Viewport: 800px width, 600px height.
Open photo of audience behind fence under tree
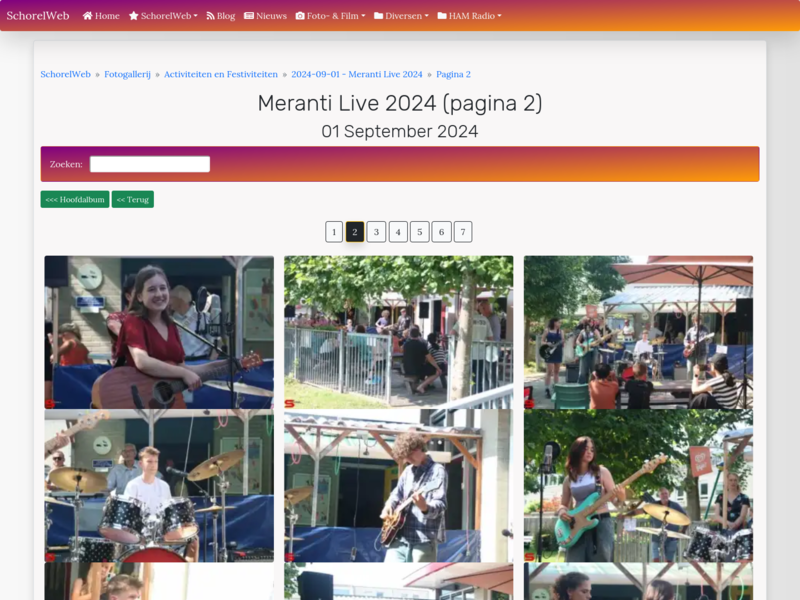pos(398,332)
